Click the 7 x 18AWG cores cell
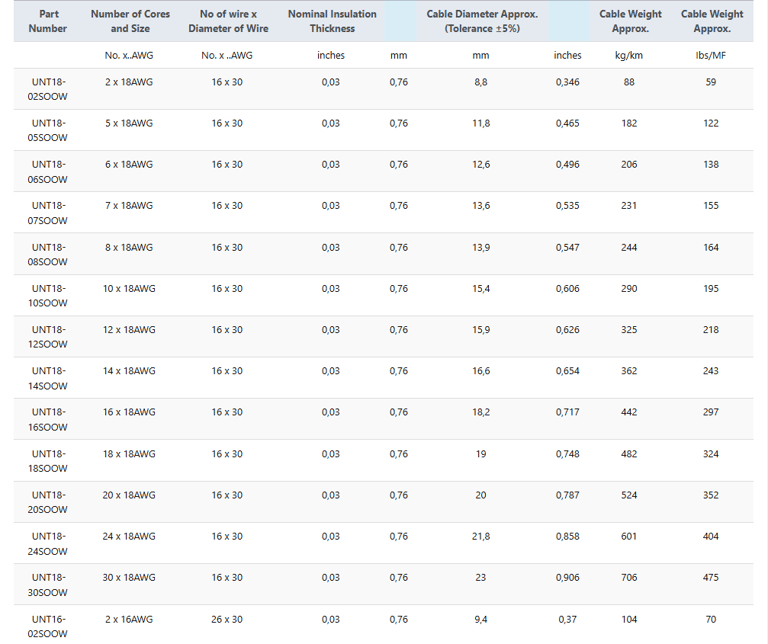768x644 pixels. 129,205
